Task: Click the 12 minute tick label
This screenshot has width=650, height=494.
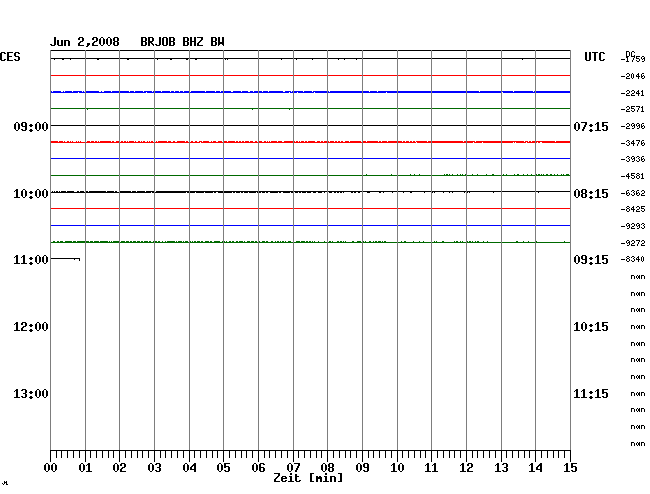Action: [x=466, y=468]
